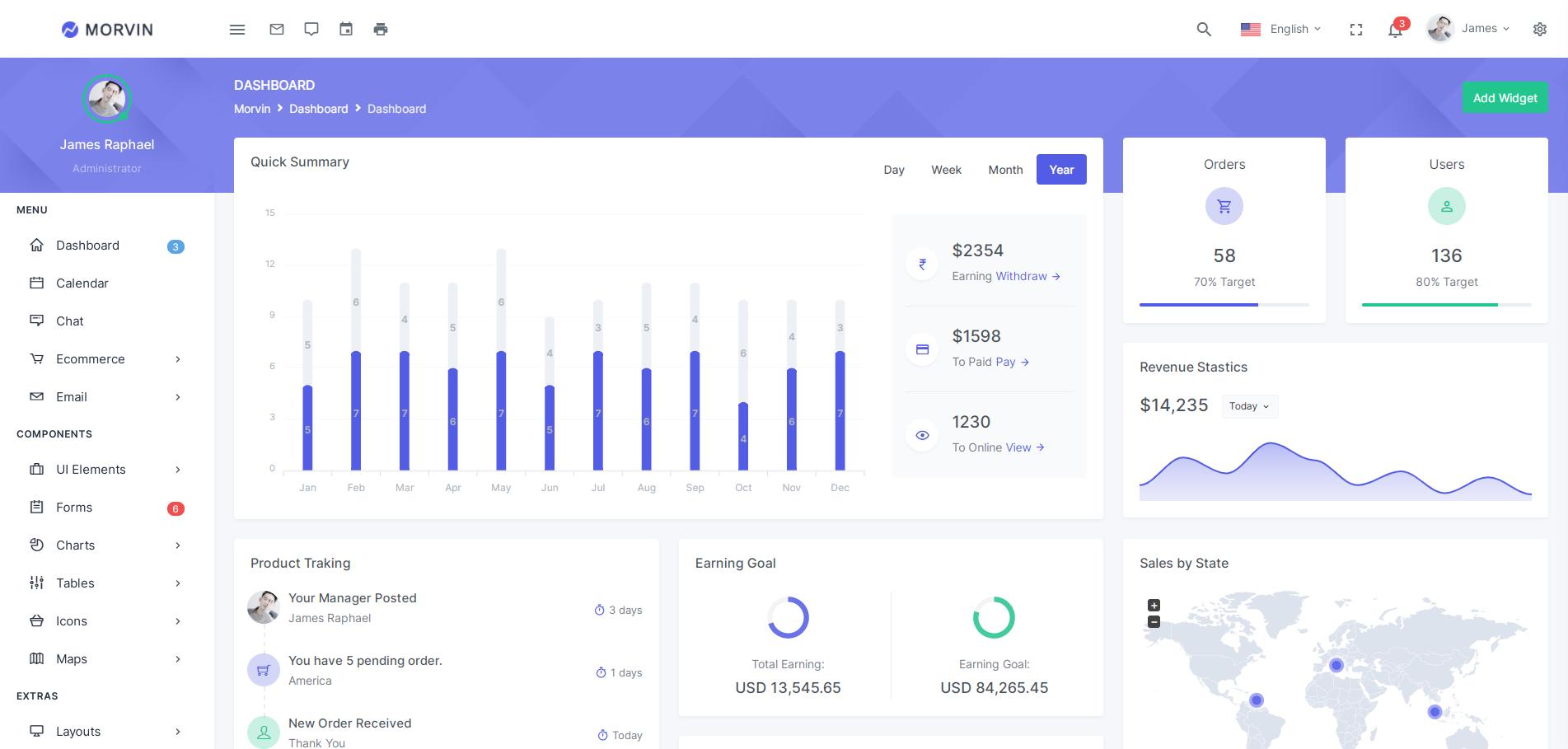Viewport: 1568px width, 749px height.
Task: Click the Dashboard badge showing 3
Action: 176,246
